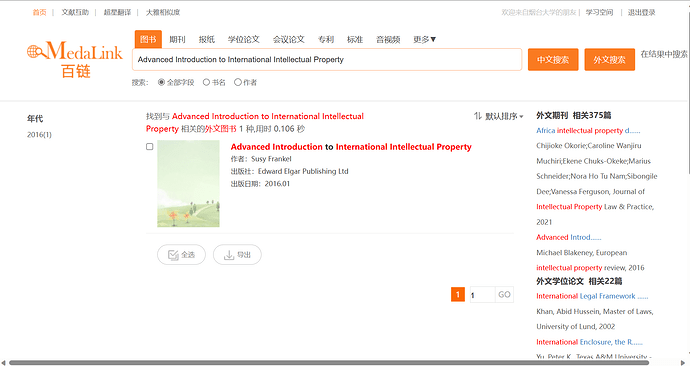The width and height of the screenshot is (690, 366).
Task: Switch to the 会议论文 tab
Action: click(x=289, y=39)
